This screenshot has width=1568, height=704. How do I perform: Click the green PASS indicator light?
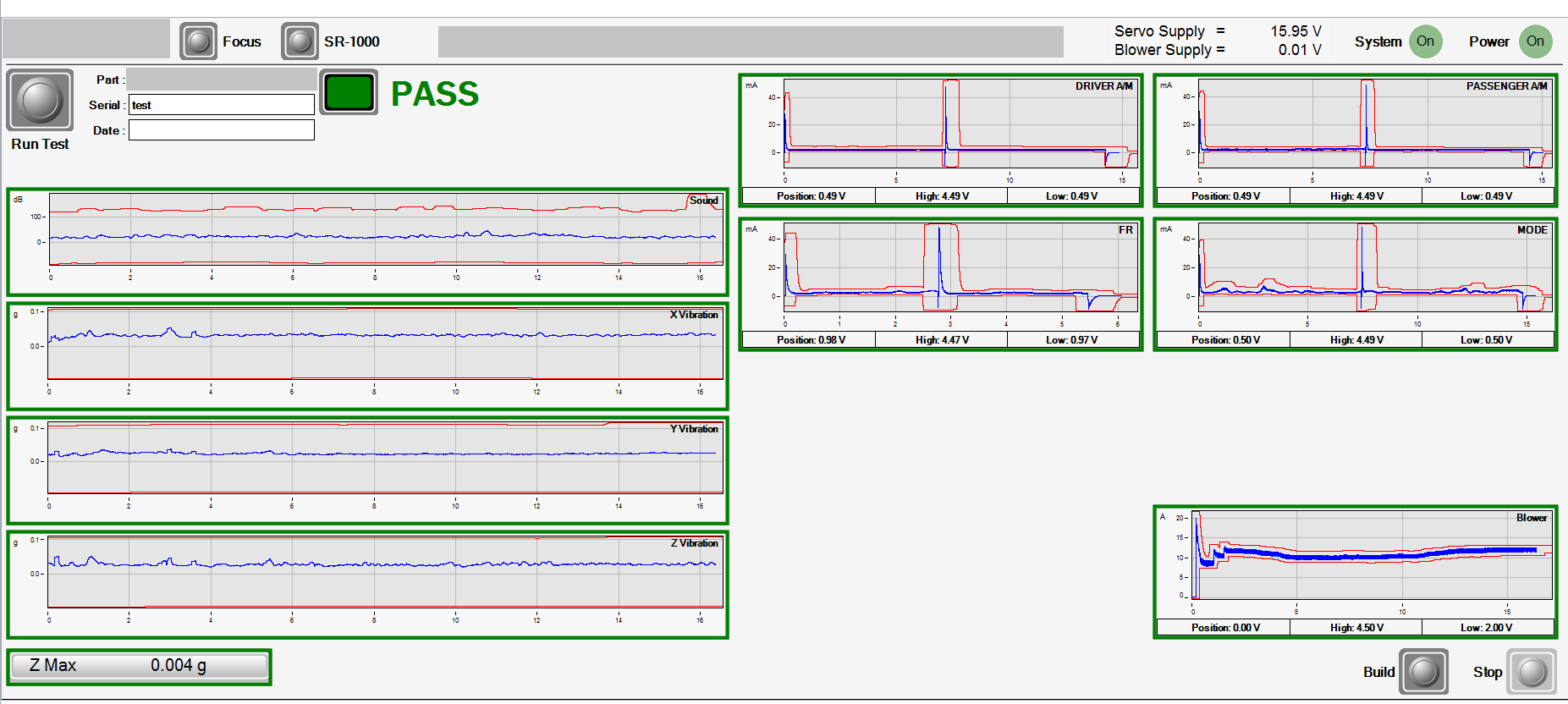pos(349,92)
